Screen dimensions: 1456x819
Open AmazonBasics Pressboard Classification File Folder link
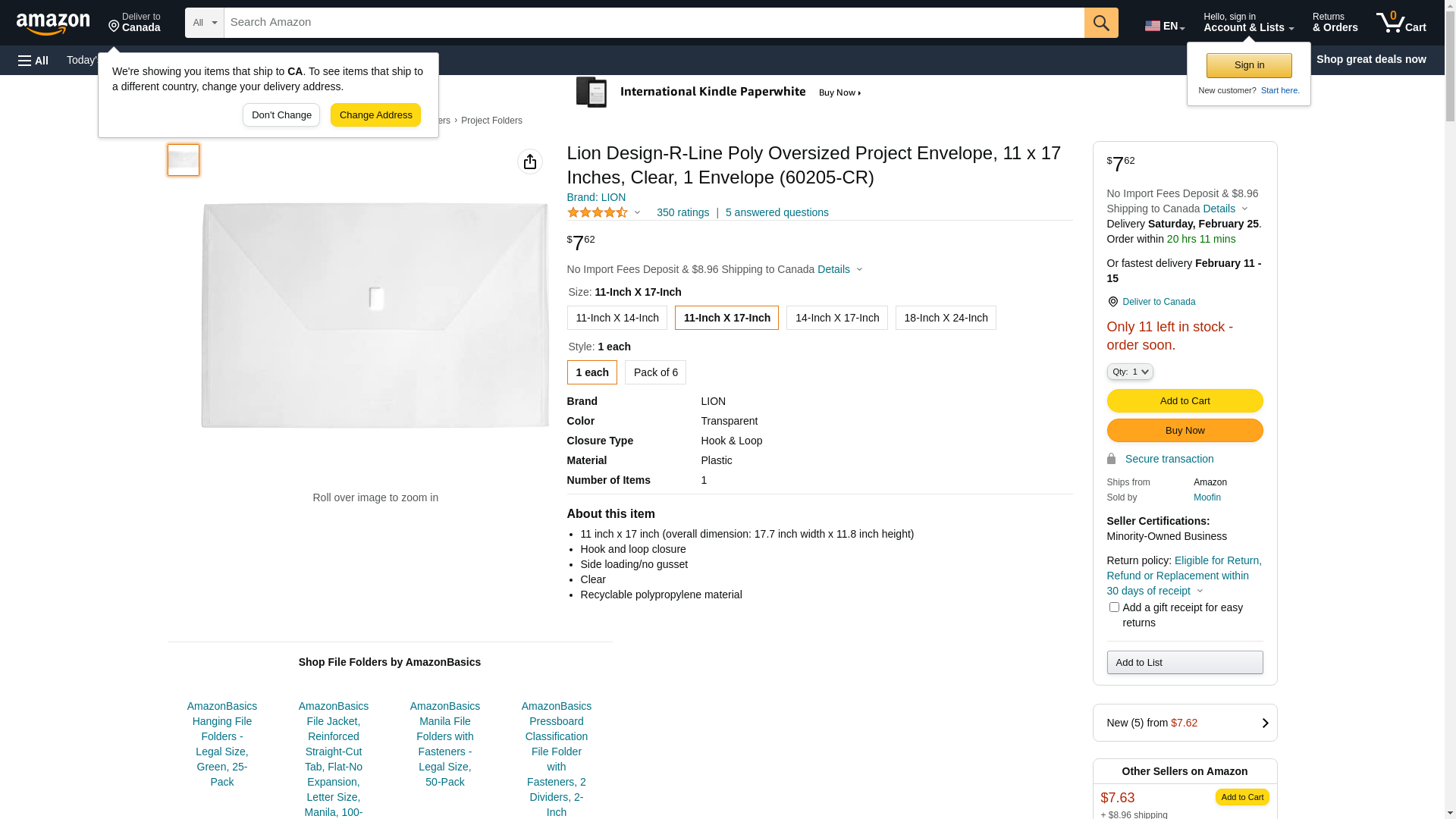[x=557, y=759]
